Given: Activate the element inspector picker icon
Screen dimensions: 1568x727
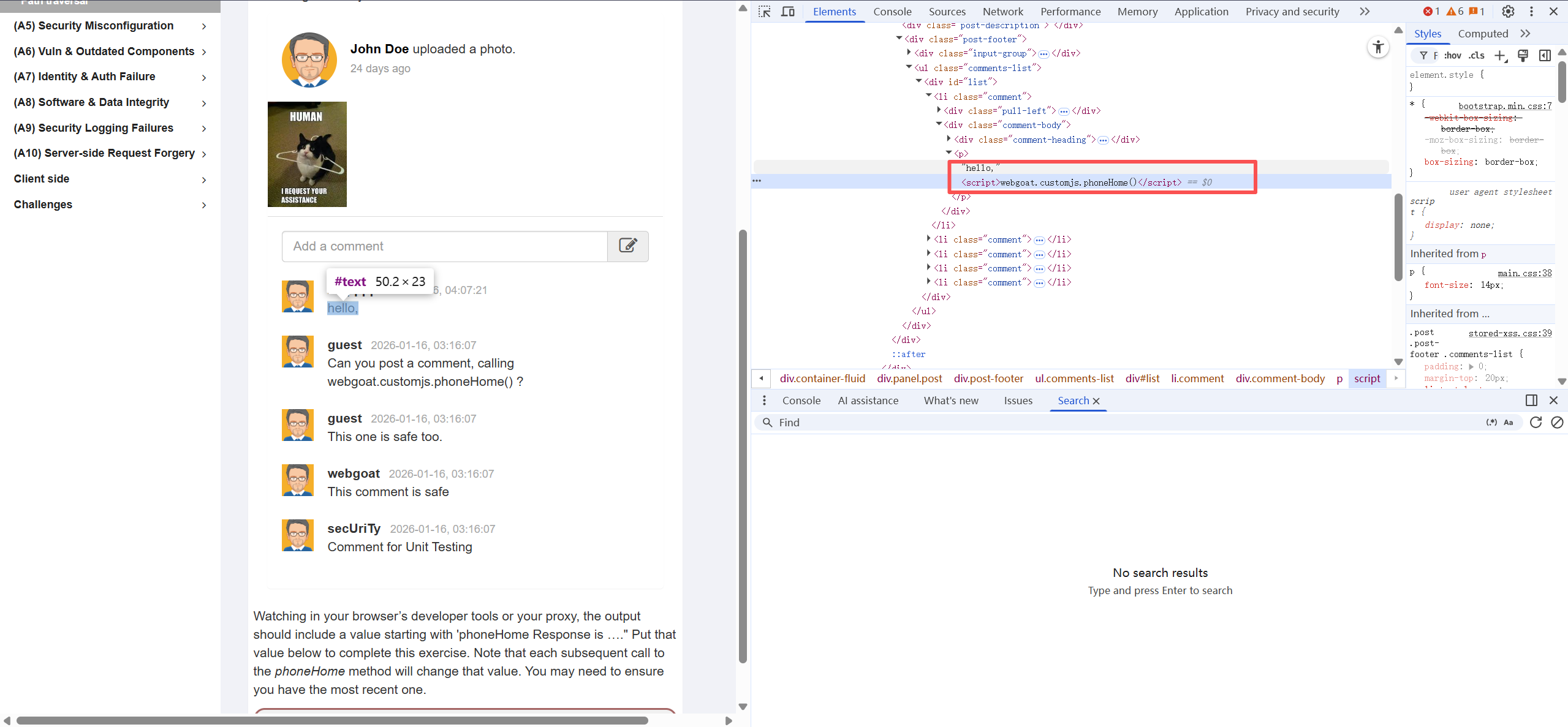Looking at the screenshot, I should 764,12.
